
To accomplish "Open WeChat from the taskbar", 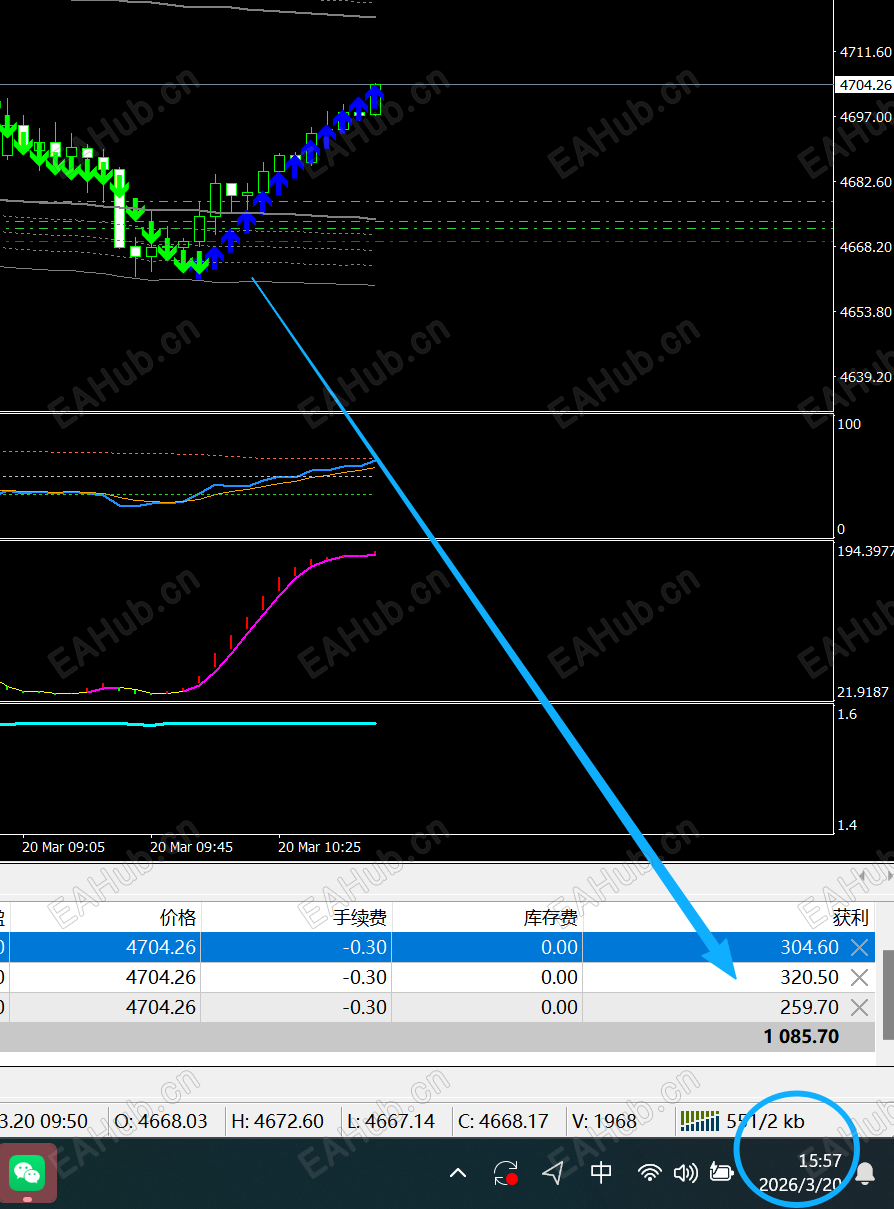I will point(27,1173).
